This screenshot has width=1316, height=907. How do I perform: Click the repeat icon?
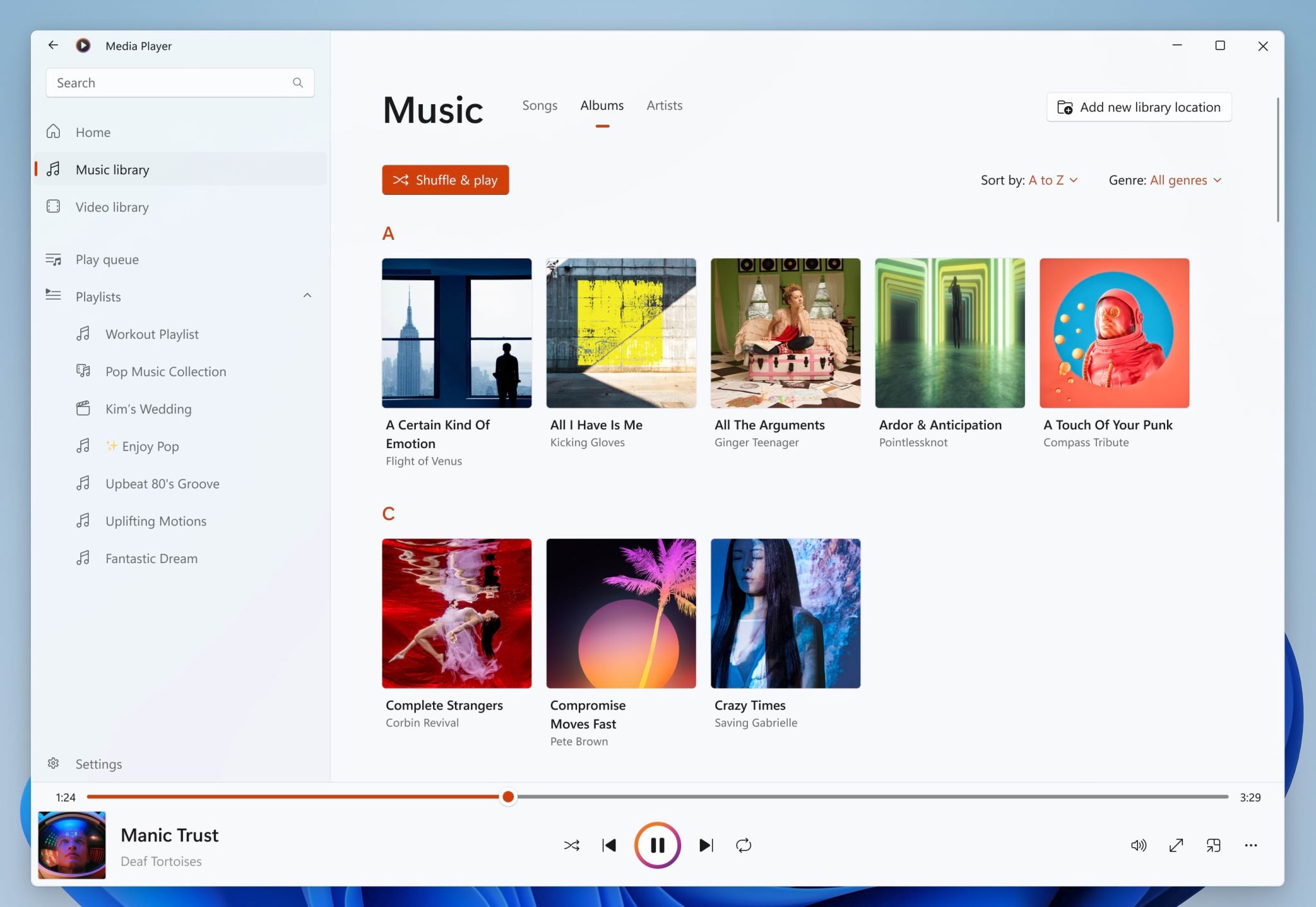click(x=743, y=845)
